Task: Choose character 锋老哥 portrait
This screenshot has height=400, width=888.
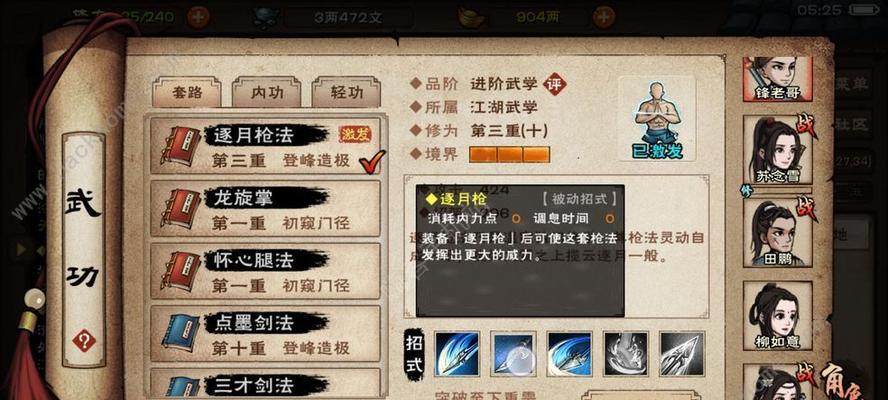Action: pyautogui.click(x=777, y=78)
